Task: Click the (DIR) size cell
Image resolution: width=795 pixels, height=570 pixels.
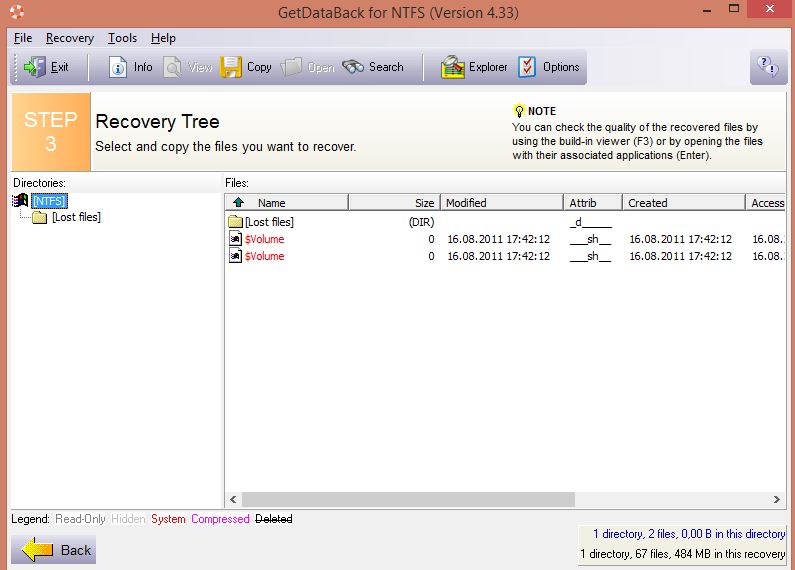Action: [421, 222]
